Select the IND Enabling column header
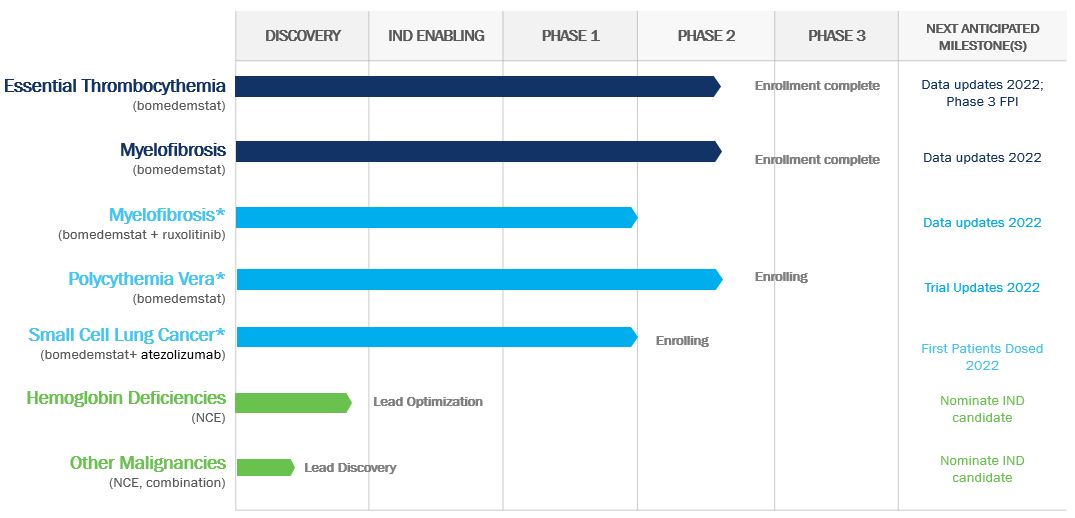Screen dimensions: 1075x518 [x=436, y=36]
